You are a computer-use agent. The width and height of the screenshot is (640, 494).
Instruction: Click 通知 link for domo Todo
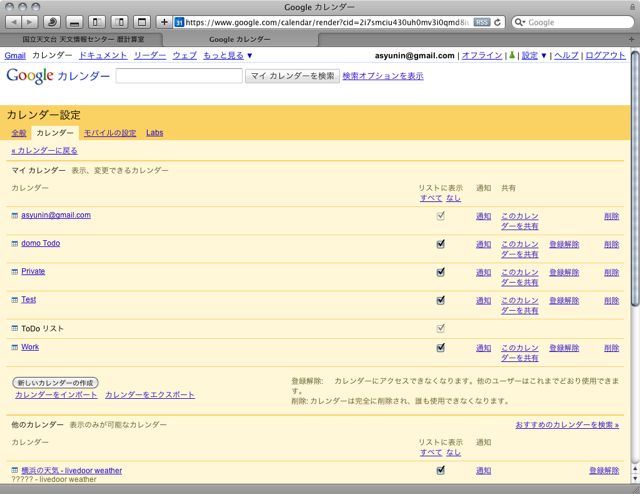pyautogui.click(x=483, y=245)
